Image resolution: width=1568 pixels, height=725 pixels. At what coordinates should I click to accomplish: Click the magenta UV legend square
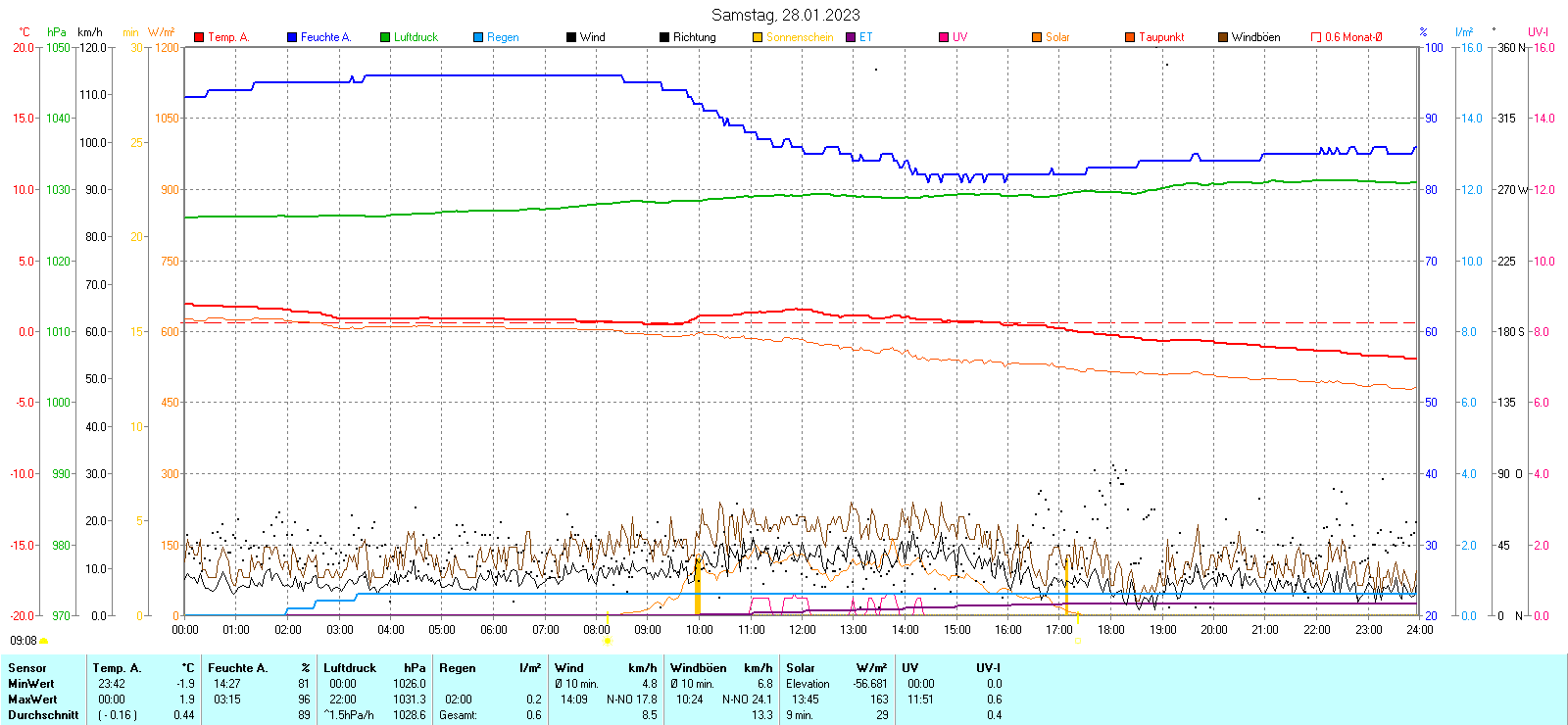[x=944, y=37]
